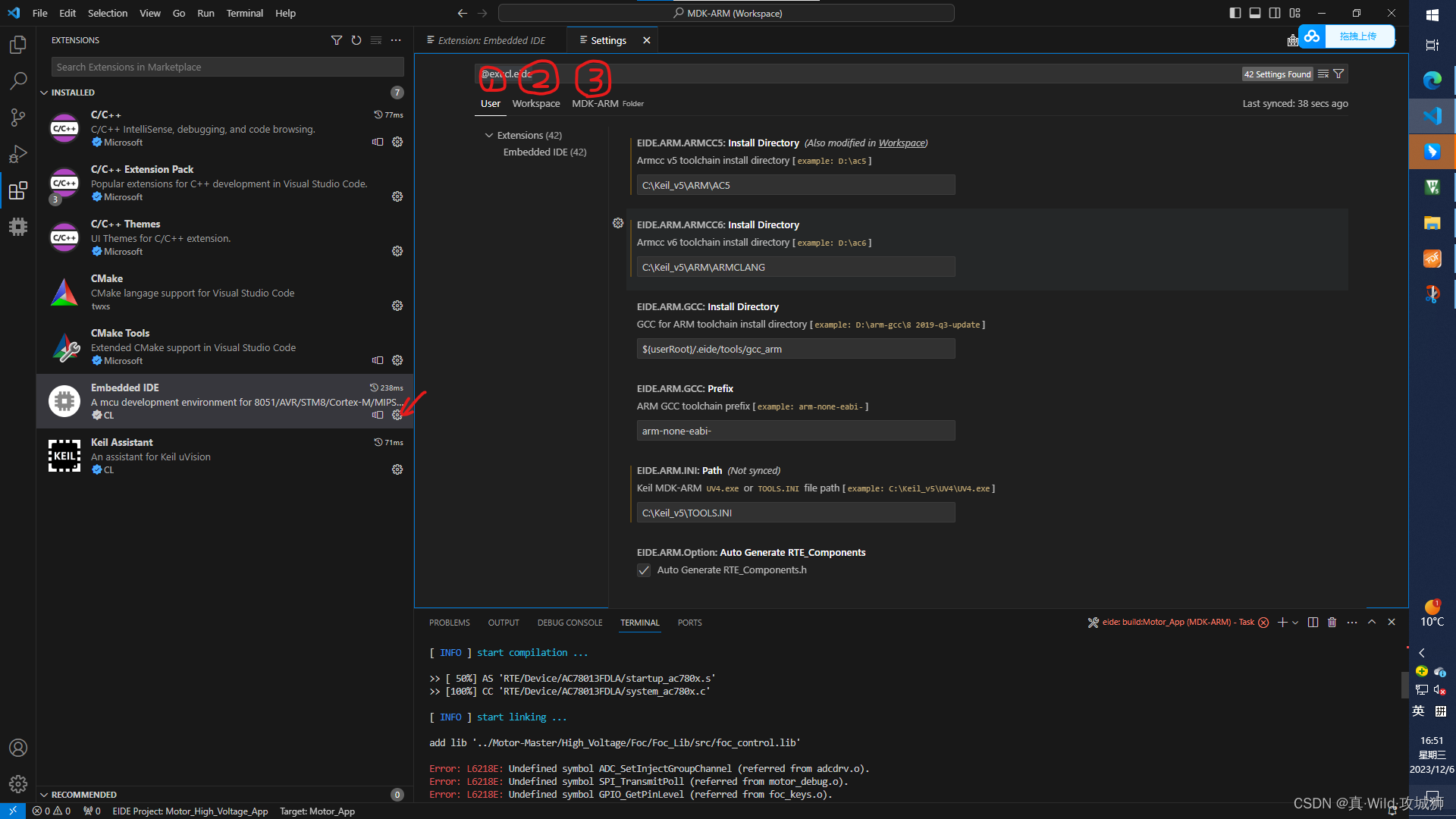This screenshot has height=819, width=1456.
Task: Toggle bottom panel layout button
Action: (x=1255, y=13)
